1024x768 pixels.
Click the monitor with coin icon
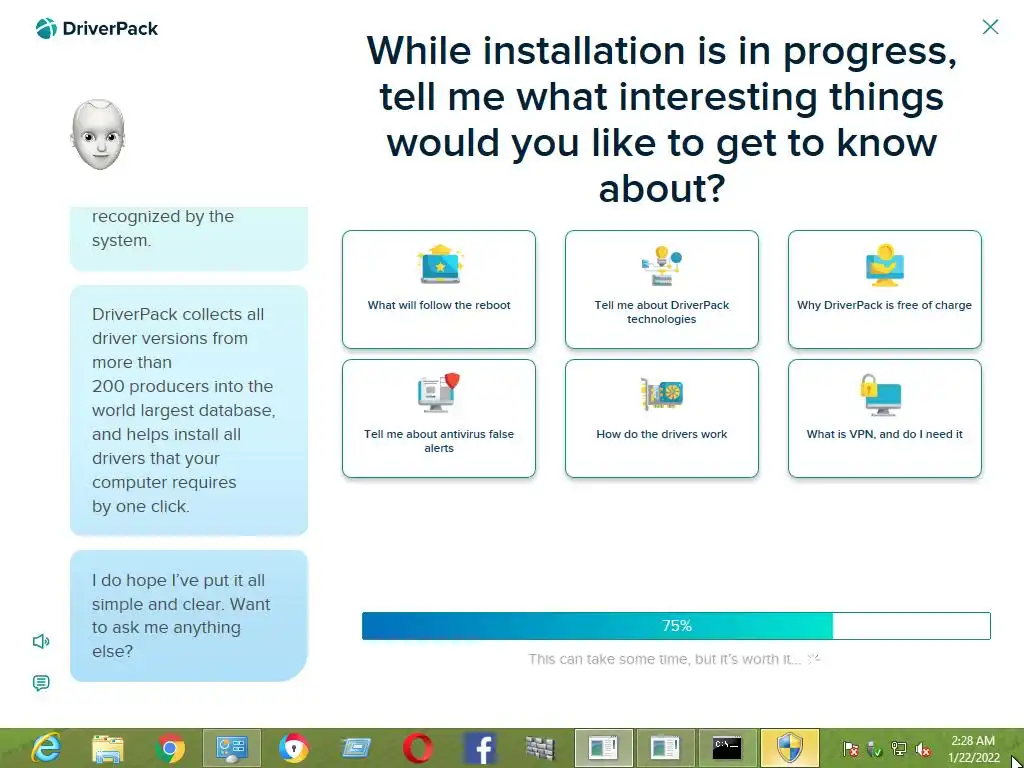click(x=885, y=265)
